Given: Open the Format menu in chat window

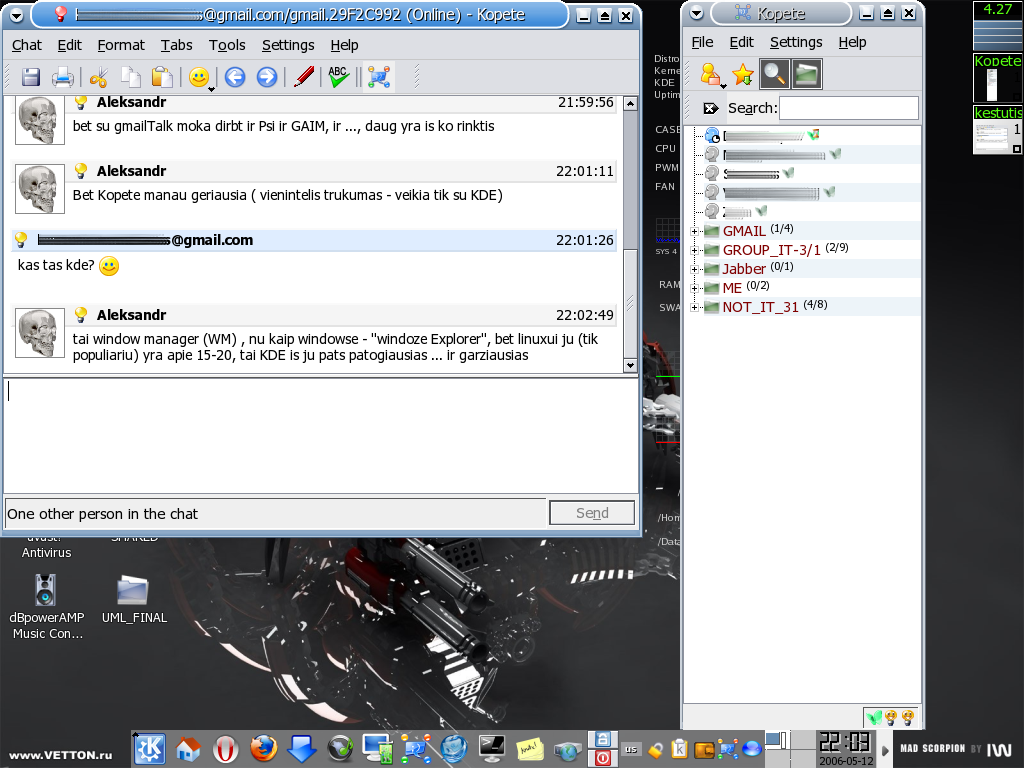Looking at the screenshot, I should click(121, 45).
